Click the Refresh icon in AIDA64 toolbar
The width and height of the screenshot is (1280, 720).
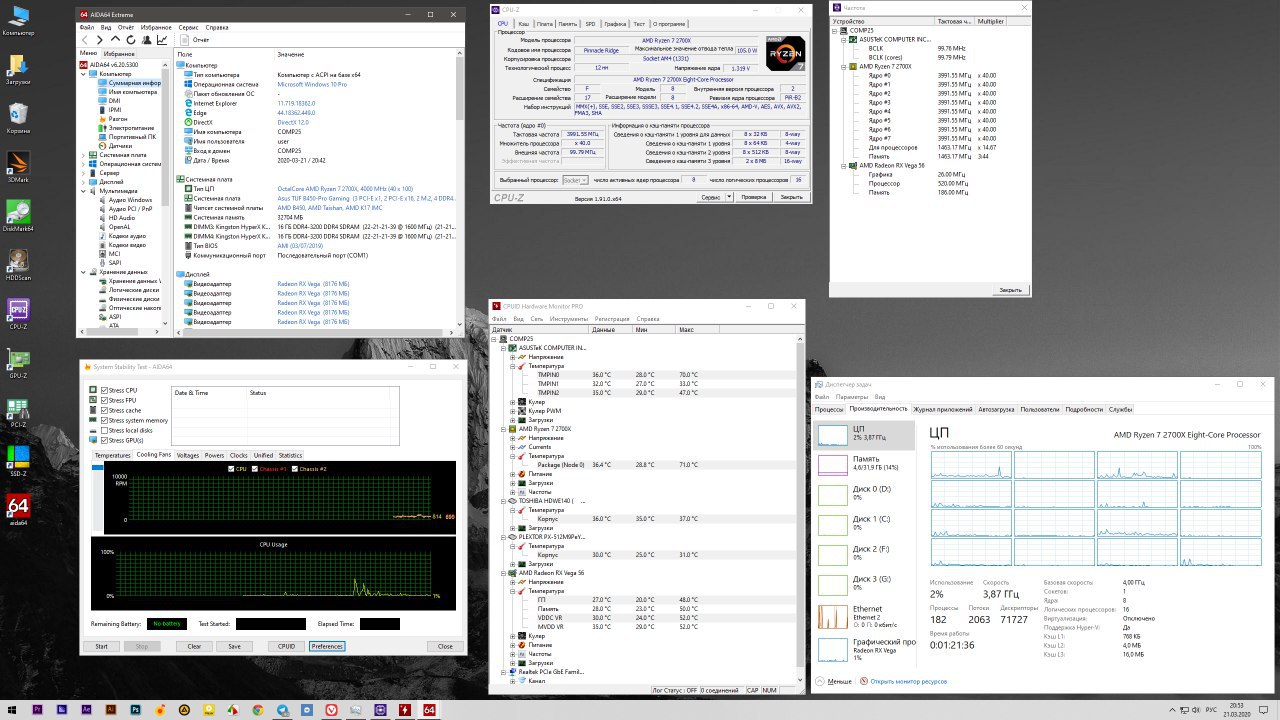click(x=131, y=40)
